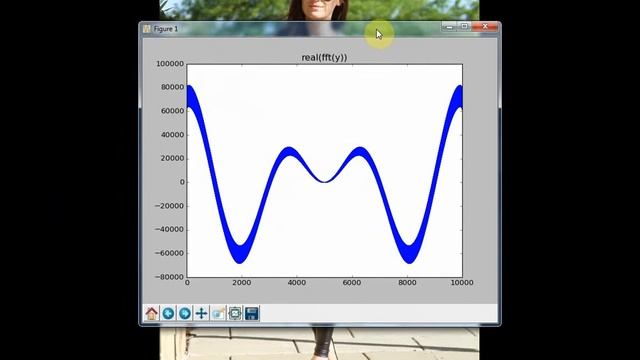Viewport: 640px width, 360px height.
Task: Go forward to next view arrow
Action: pyautogui.click(x=185, y=313)
